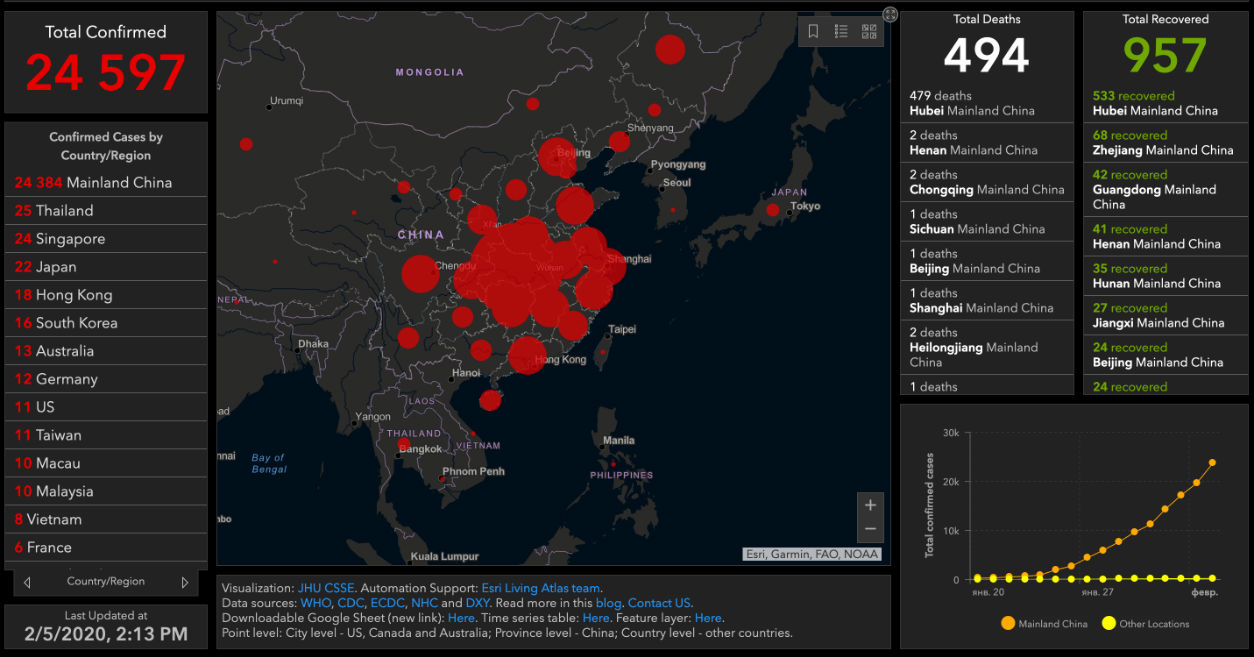Go to next Country/Region list tab
Screen dimensions: 1254x657
coord(185,582)
